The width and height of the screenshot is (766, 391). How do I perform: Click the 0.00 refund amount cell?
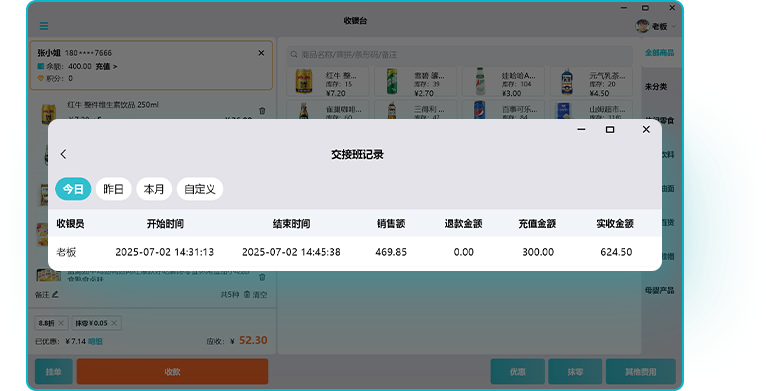point(464,252)
